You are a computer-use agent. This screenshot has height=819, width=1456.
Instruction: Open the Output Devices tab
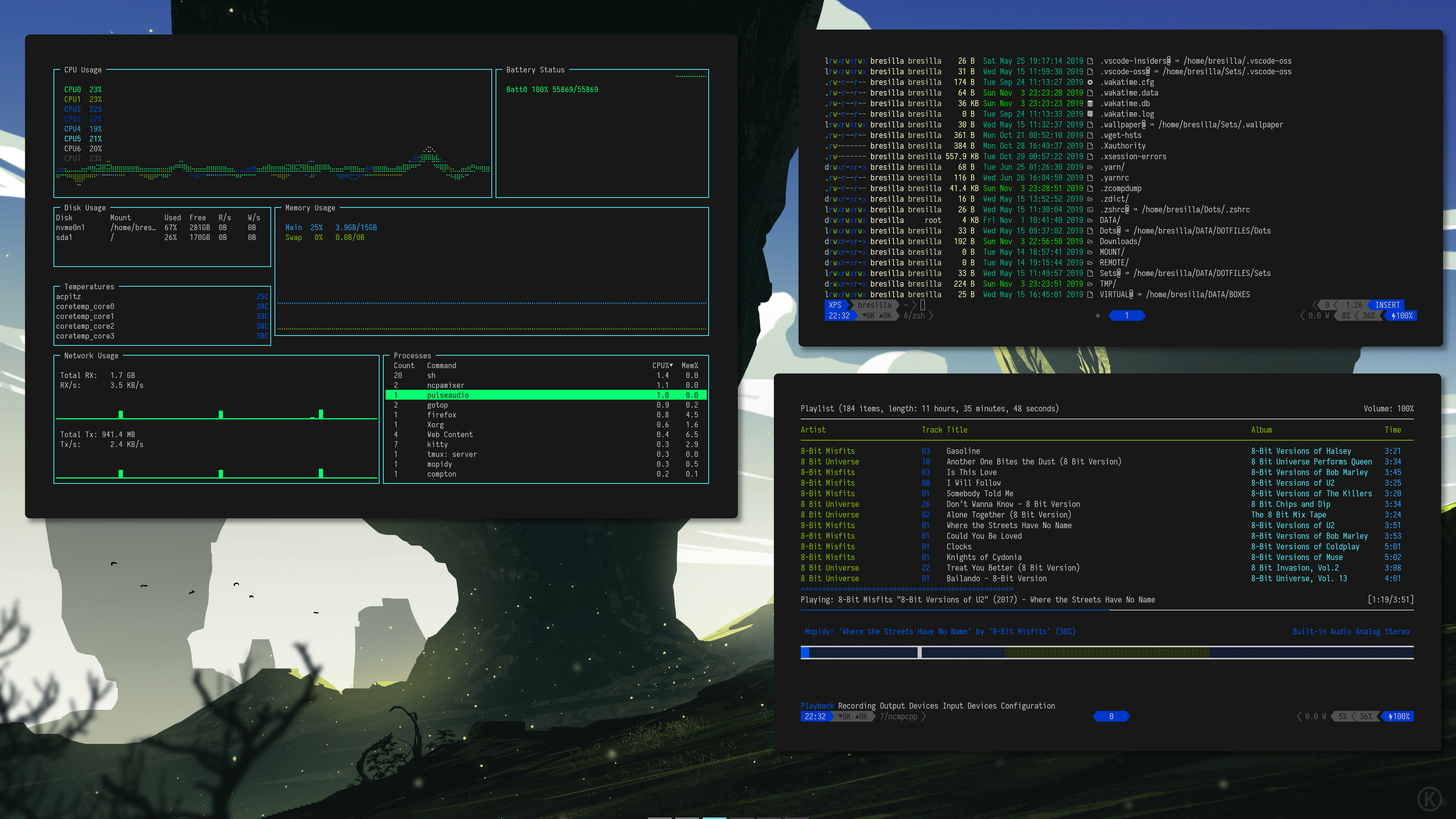tap(908, 706)
